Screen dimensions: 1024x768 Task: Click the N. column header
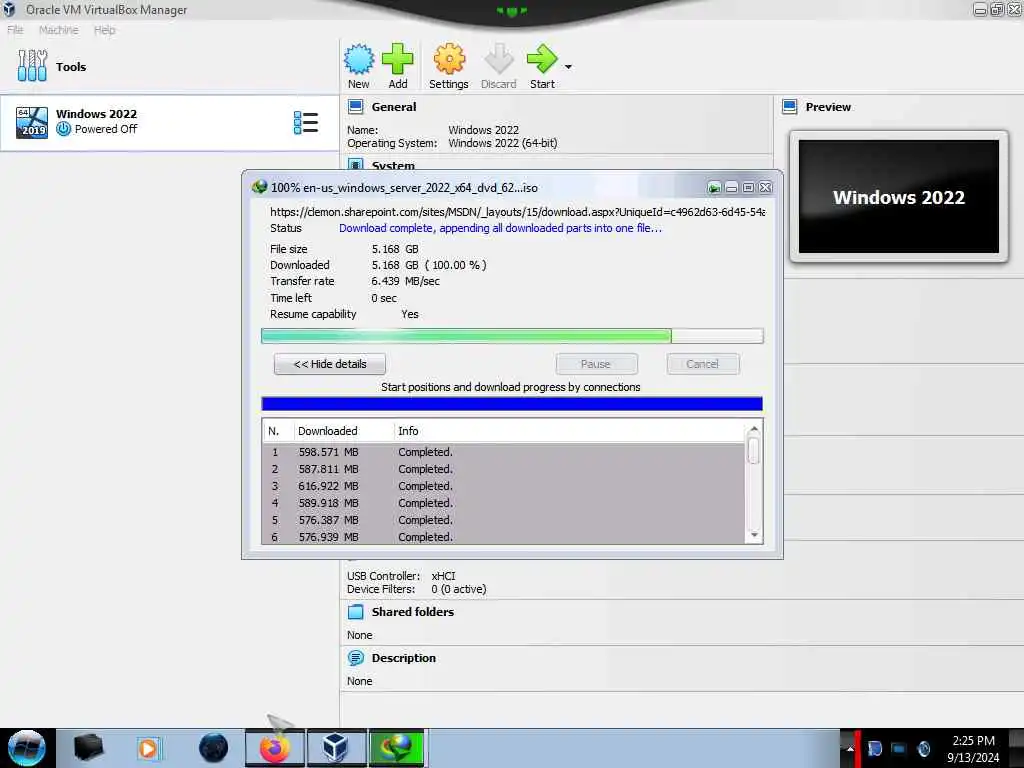click(278, 431)
